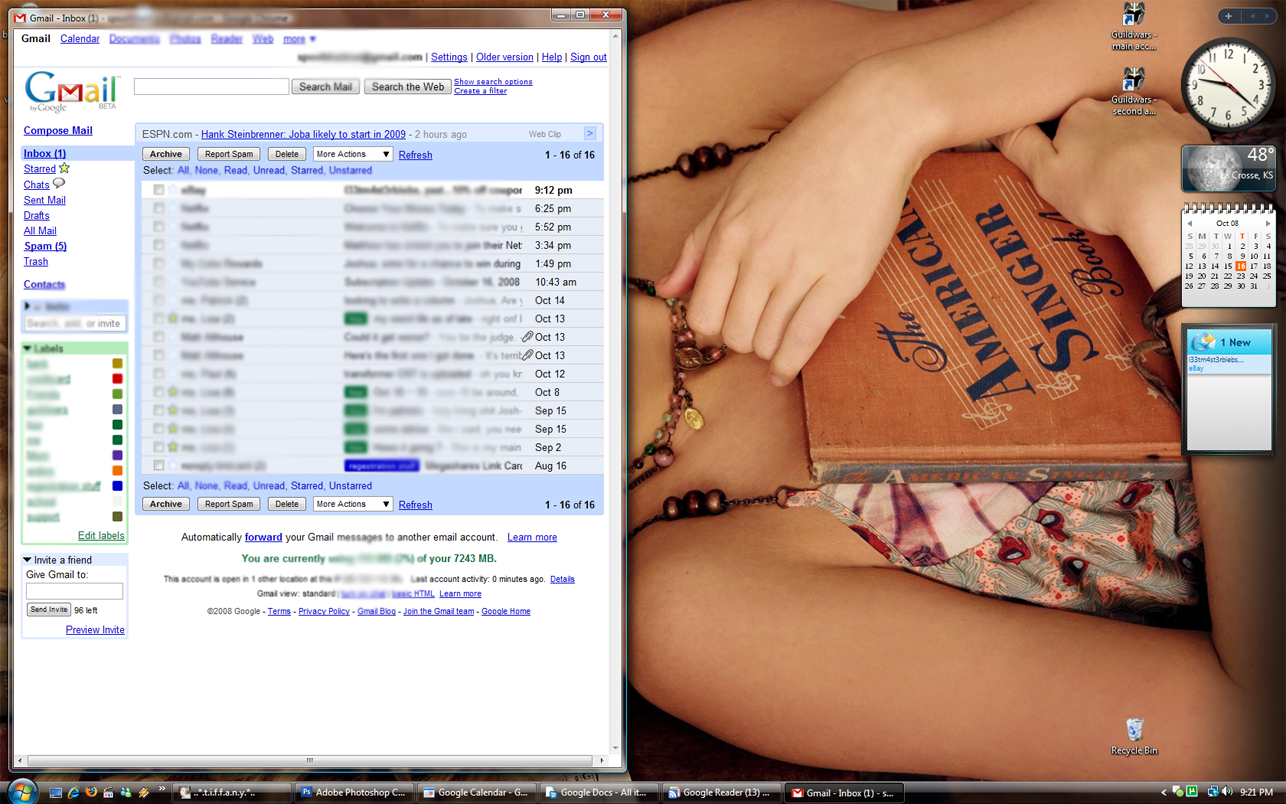Click the Compose Mail link
The height and width of the screenshot is (804, 1286).
click(58, 131)
